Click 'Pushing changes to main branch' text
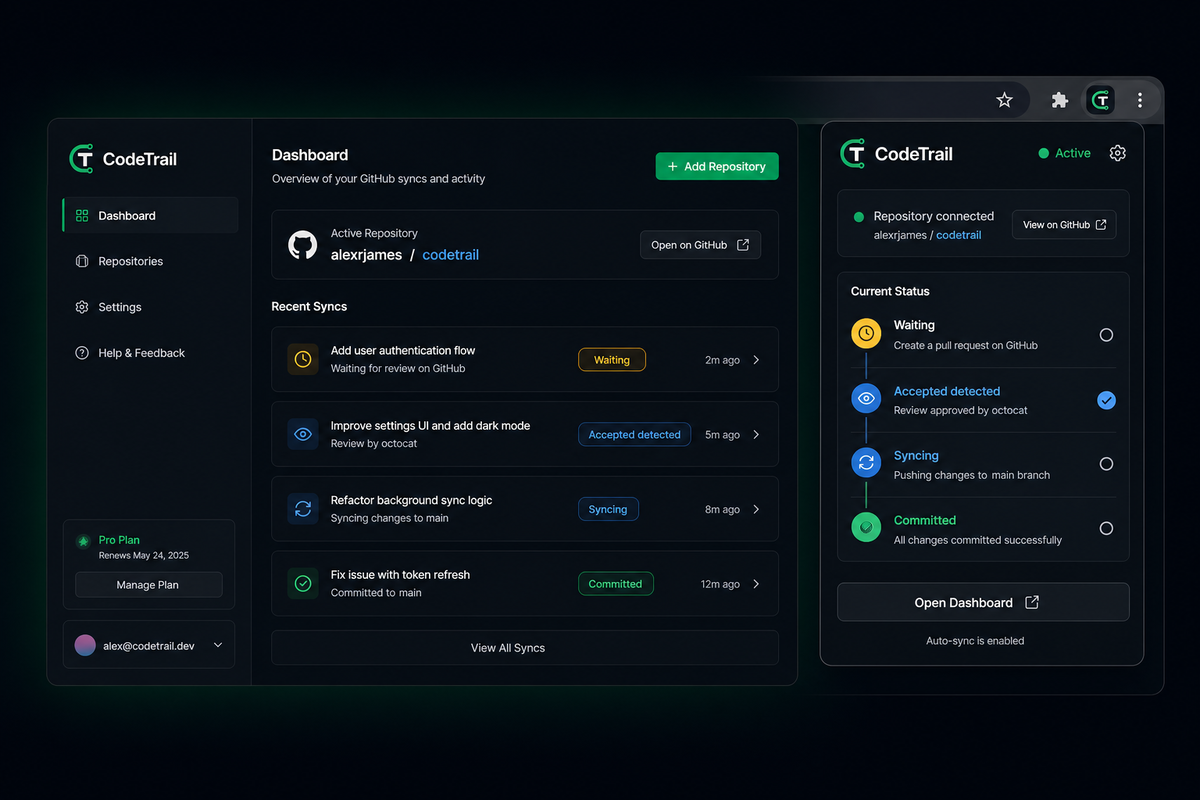Image resolution: width=1200 pixels, height=800 pixels. click(972, 475)
